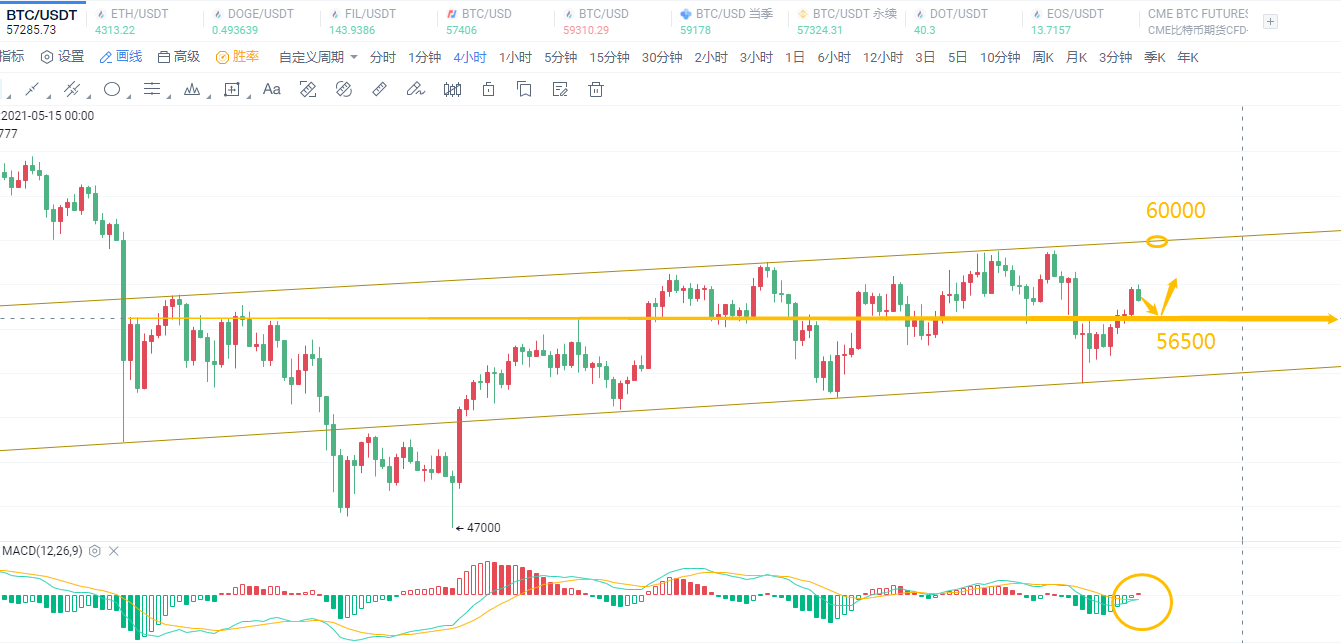This screenshot has width=1341, height=643.
Task: Select the horizontal lines tool
Action: tap(152, 89)
